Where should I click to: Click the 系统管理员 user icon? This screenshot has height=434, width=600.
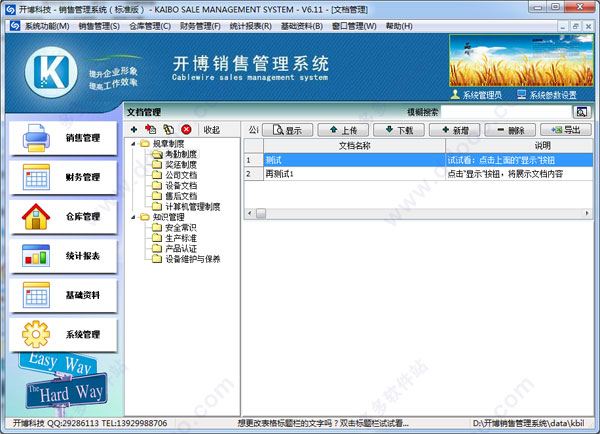[x=455, y=94]
